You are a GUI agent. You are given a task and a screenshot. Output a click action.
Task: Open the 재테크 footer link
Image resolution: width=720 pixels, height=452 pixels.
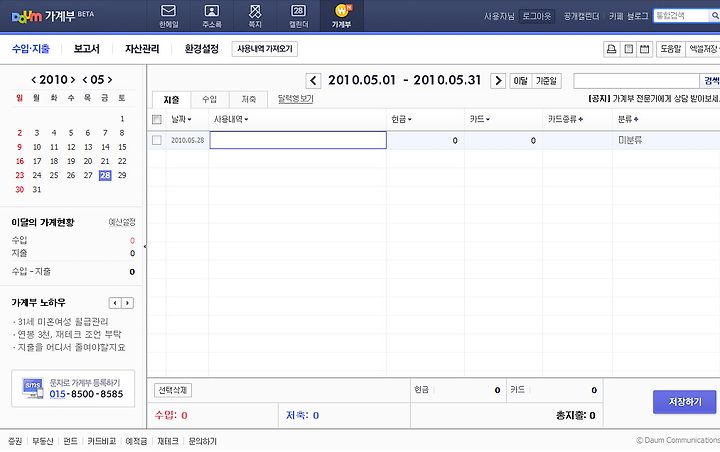pyautogui.click(x=168, y=441)
